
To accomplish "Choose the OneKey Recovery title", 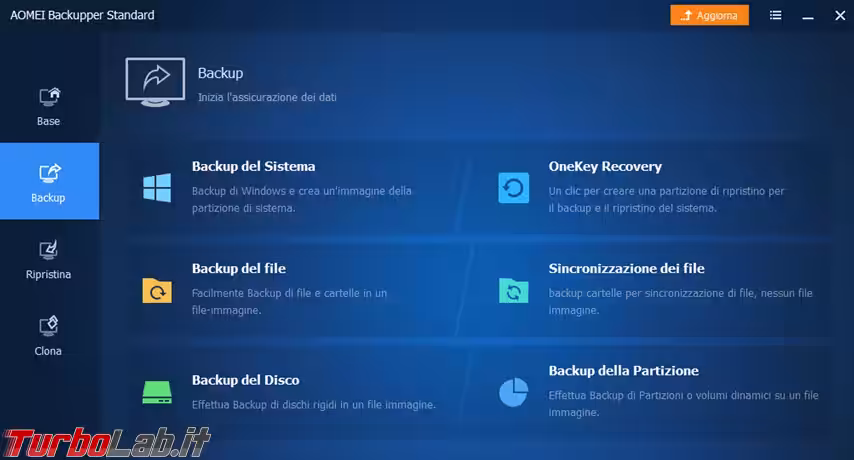I will coord(605,167).
